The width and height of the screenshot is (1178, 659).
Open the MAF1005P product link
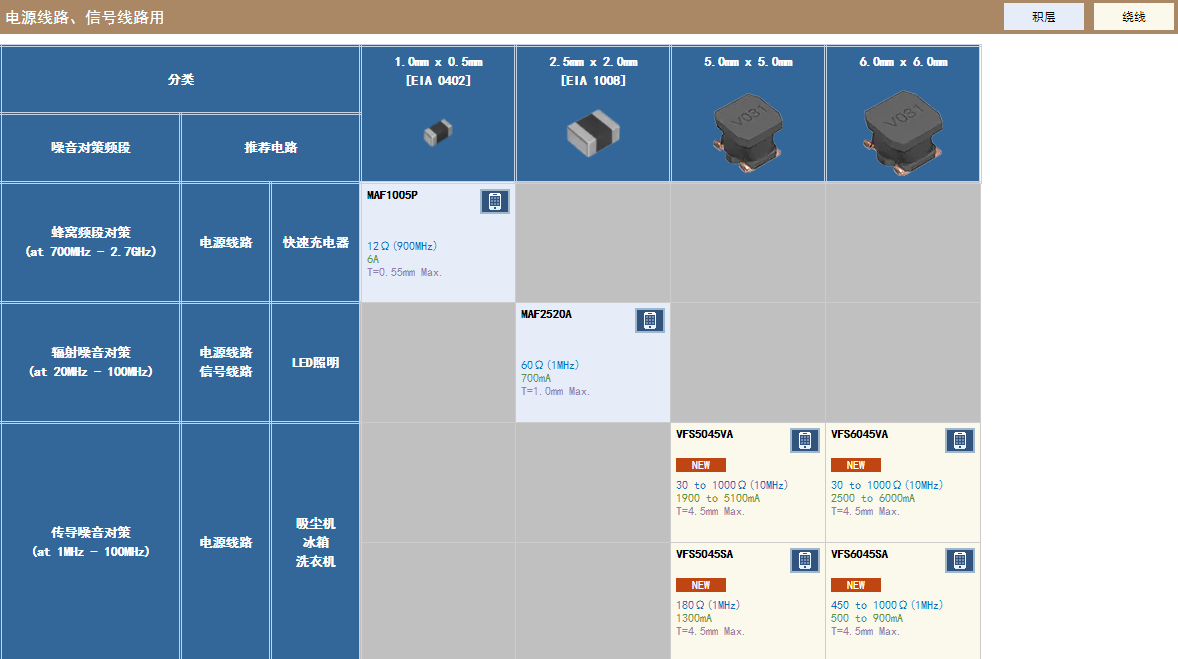point(392,195)
